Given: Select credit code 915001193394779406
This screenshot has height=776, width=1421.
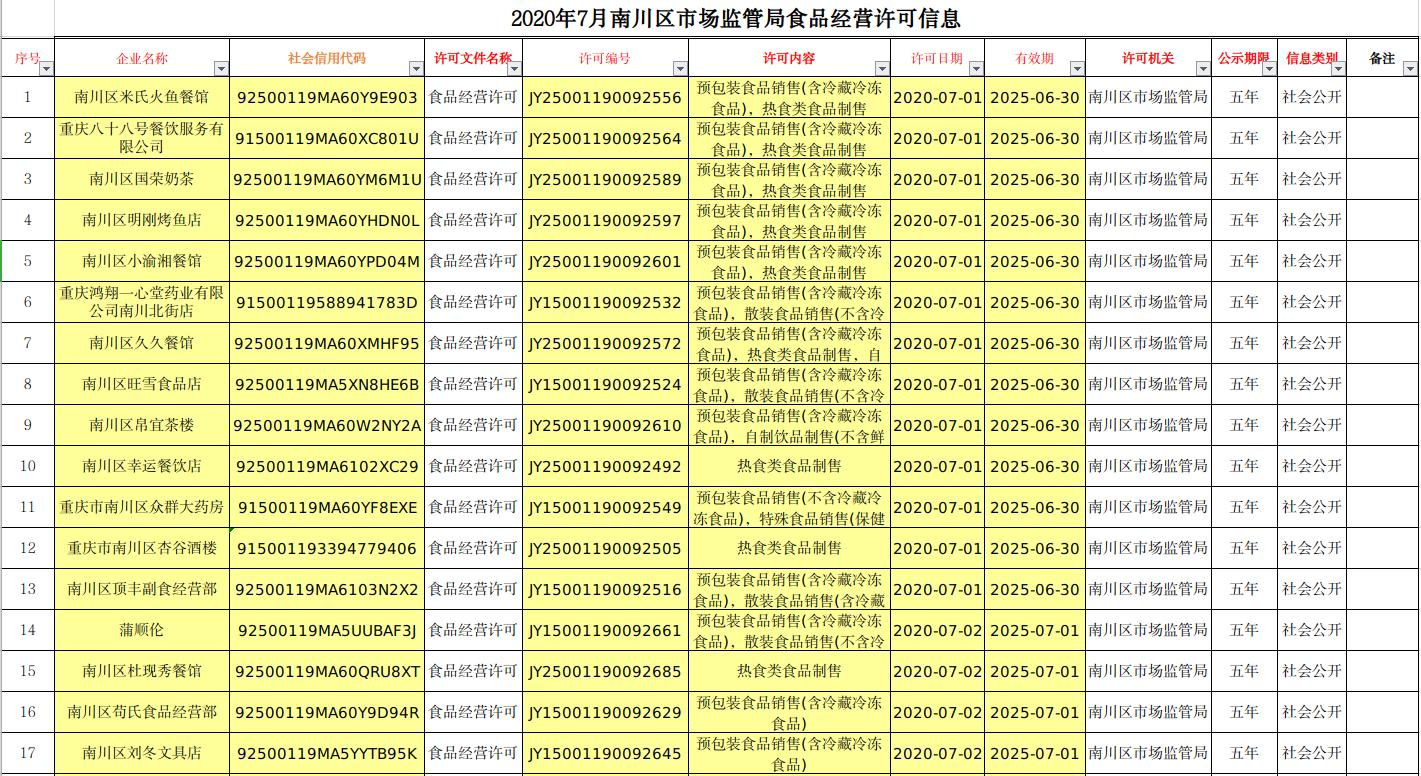Looking at the screenshot, I should 327,548.
